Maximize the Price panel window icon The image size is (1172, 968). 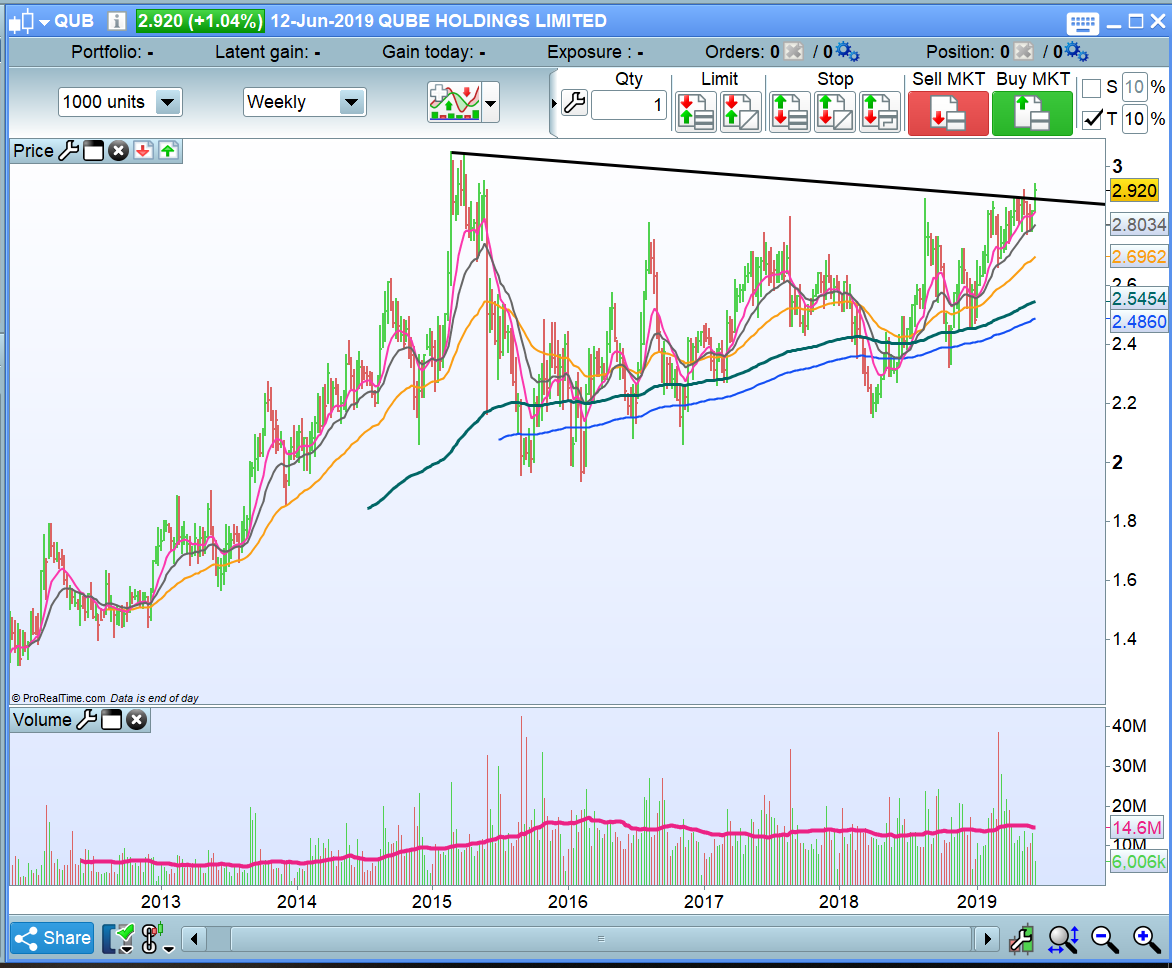tap(93, 151)
